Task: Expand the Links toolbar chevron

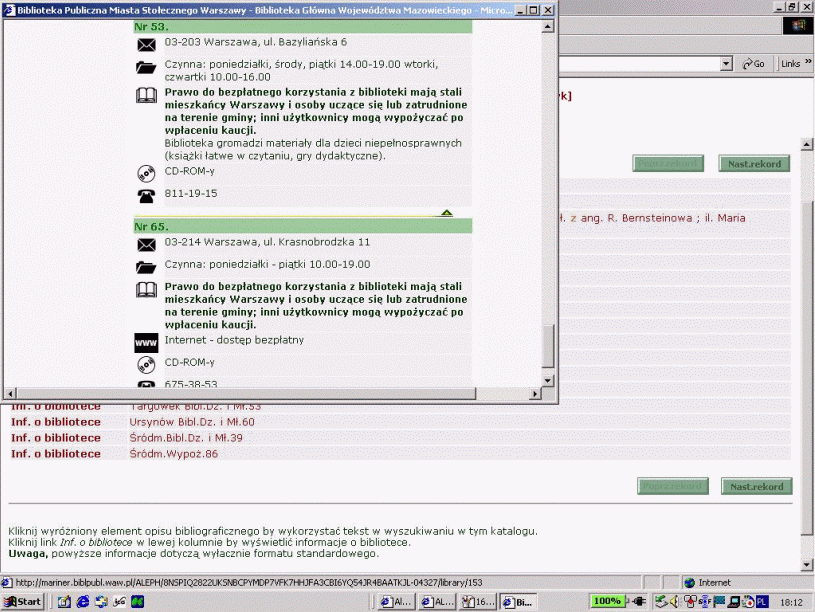Action: (806, 64)
